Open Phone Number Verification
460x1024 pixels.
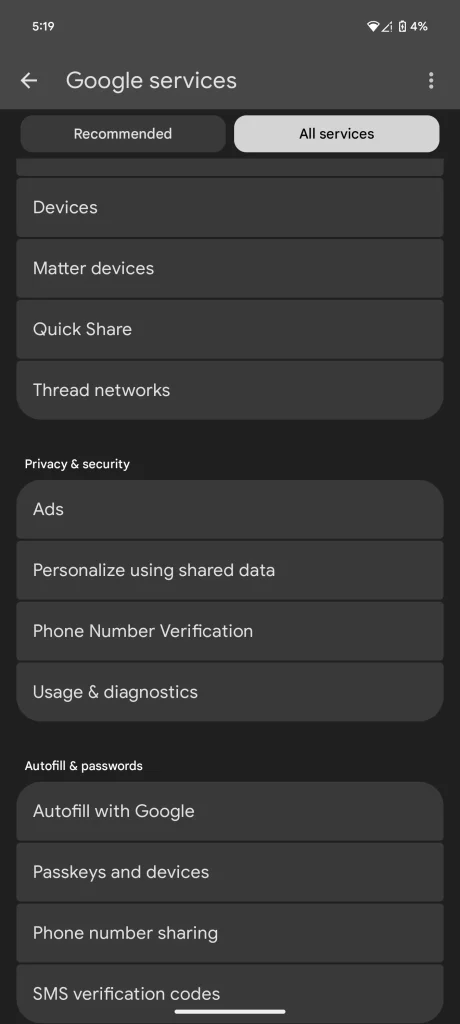[230, 631]
